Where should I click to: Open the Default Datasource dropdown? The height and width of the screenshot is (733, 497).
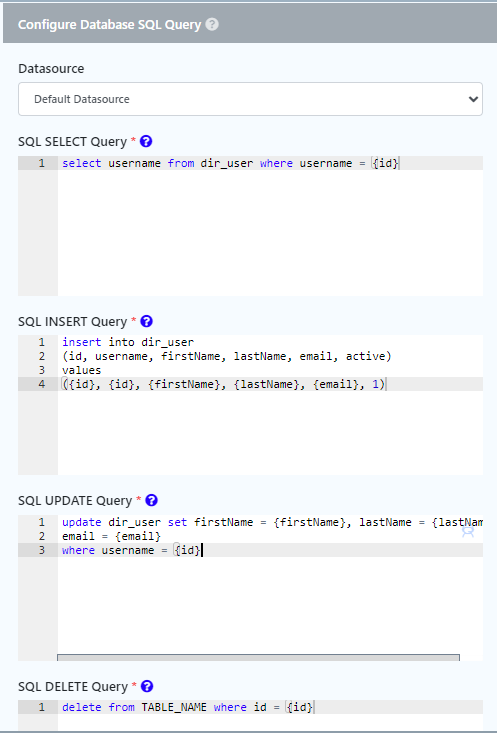[x=250, y=99]
